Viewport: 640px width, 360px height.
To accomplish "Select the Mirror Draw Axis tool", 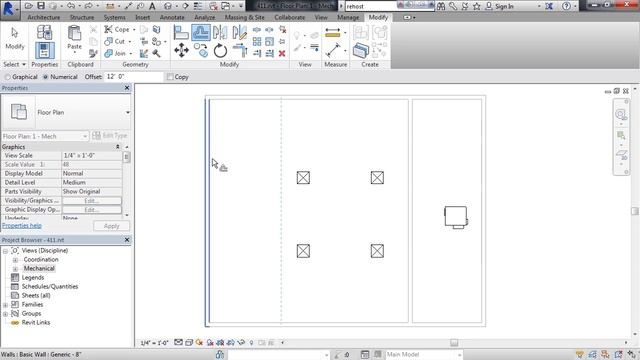I will pos(240,33).
